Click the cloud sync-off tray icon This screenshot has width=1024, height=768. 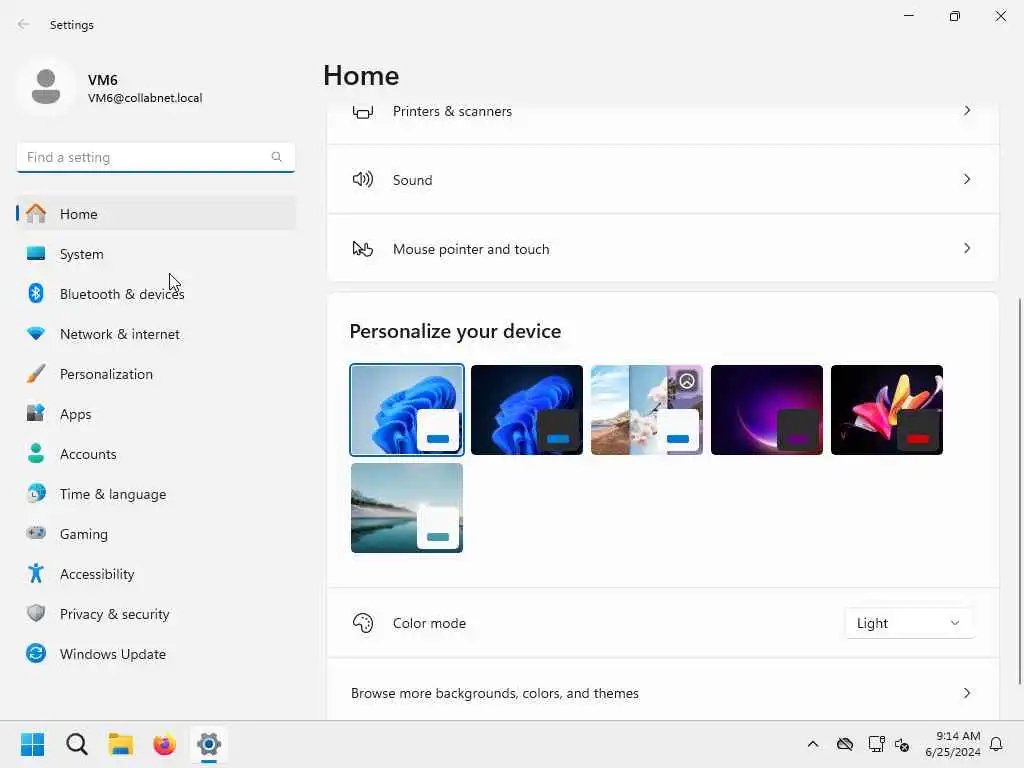pyautogui.click(x=845, y=744)
